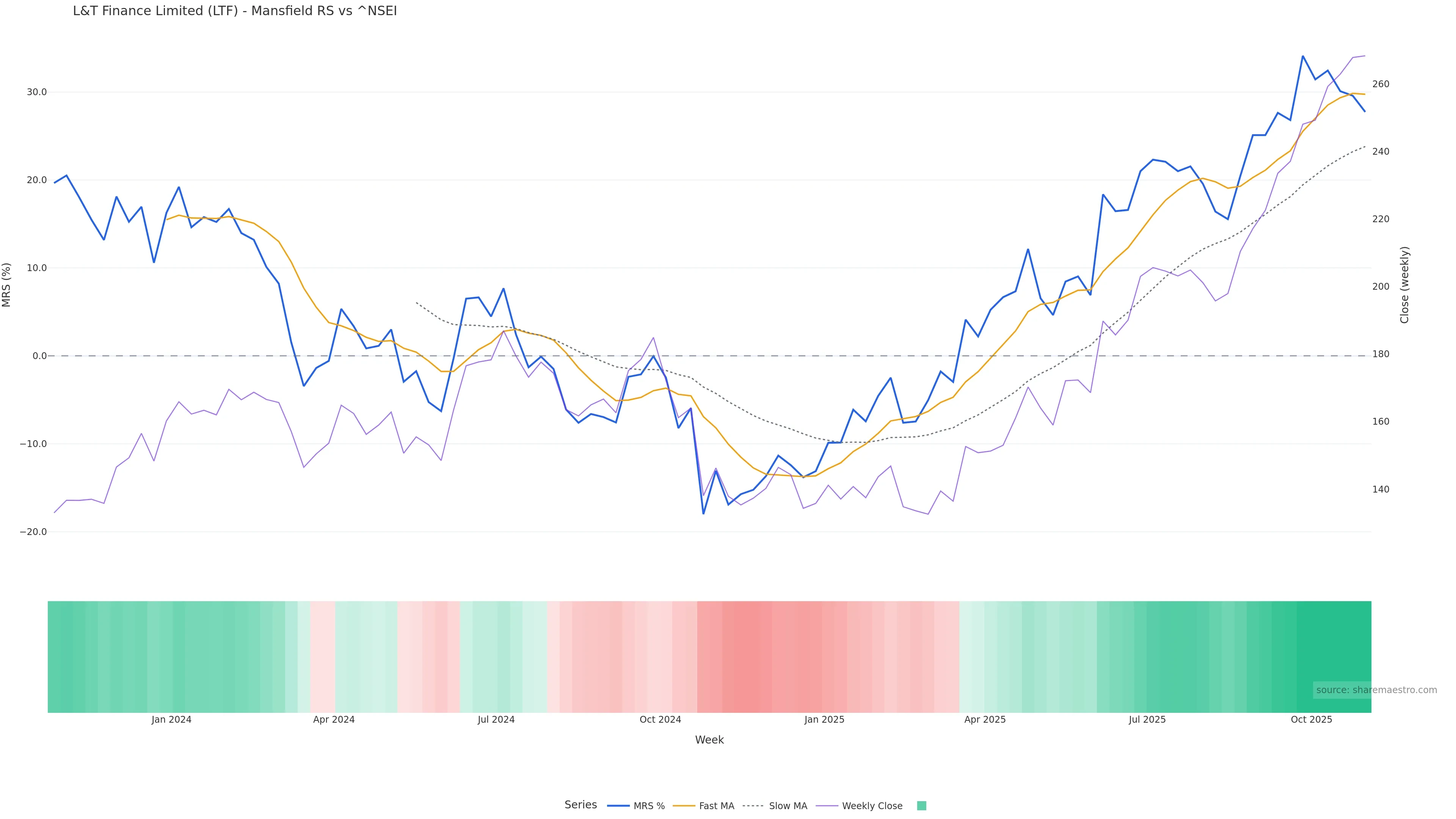Click the Week x-axis title
The image size is (1456, 819).
[x=709, y=740]
